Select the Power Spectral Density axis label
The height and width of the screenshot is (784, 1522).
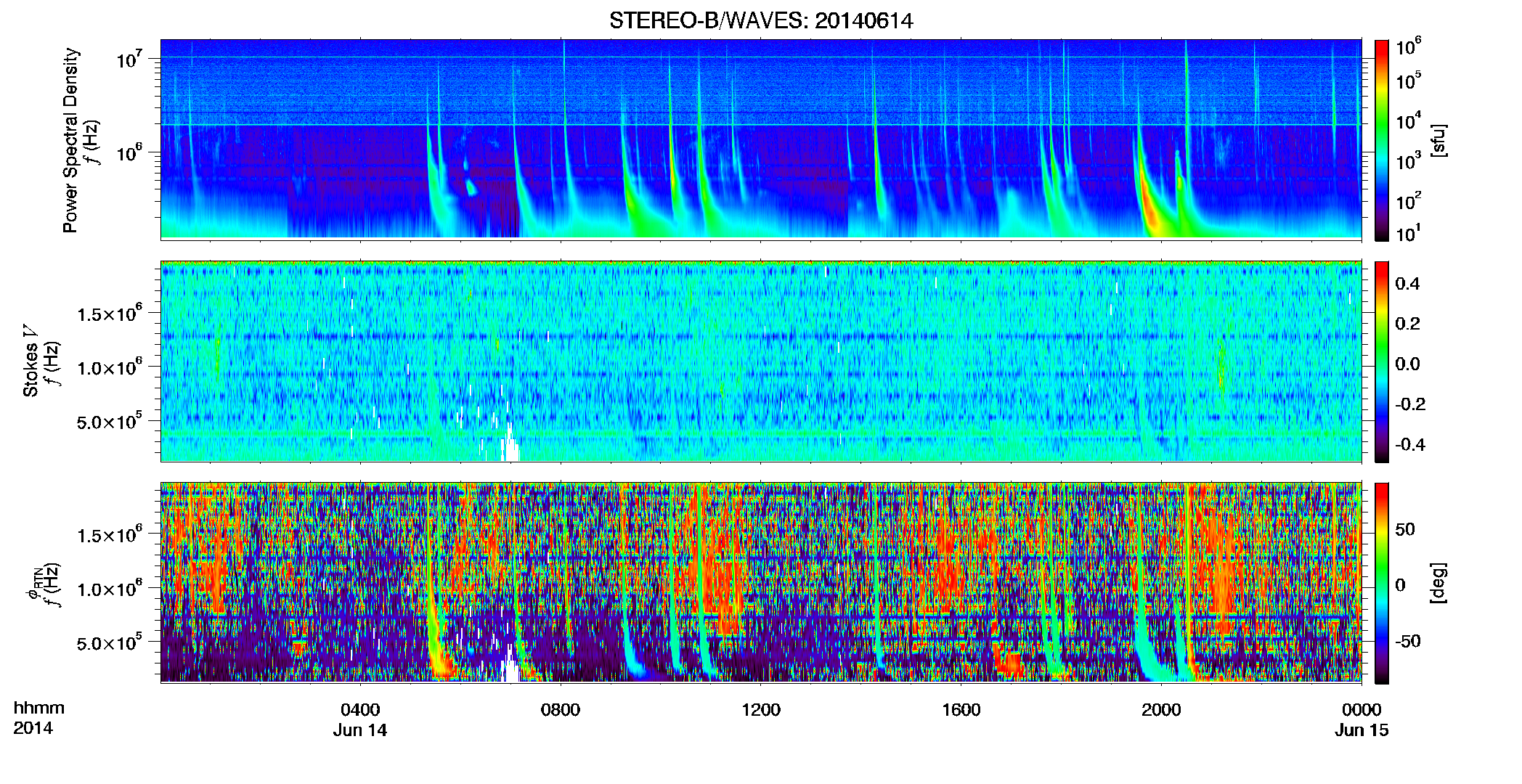pos(70,140)
